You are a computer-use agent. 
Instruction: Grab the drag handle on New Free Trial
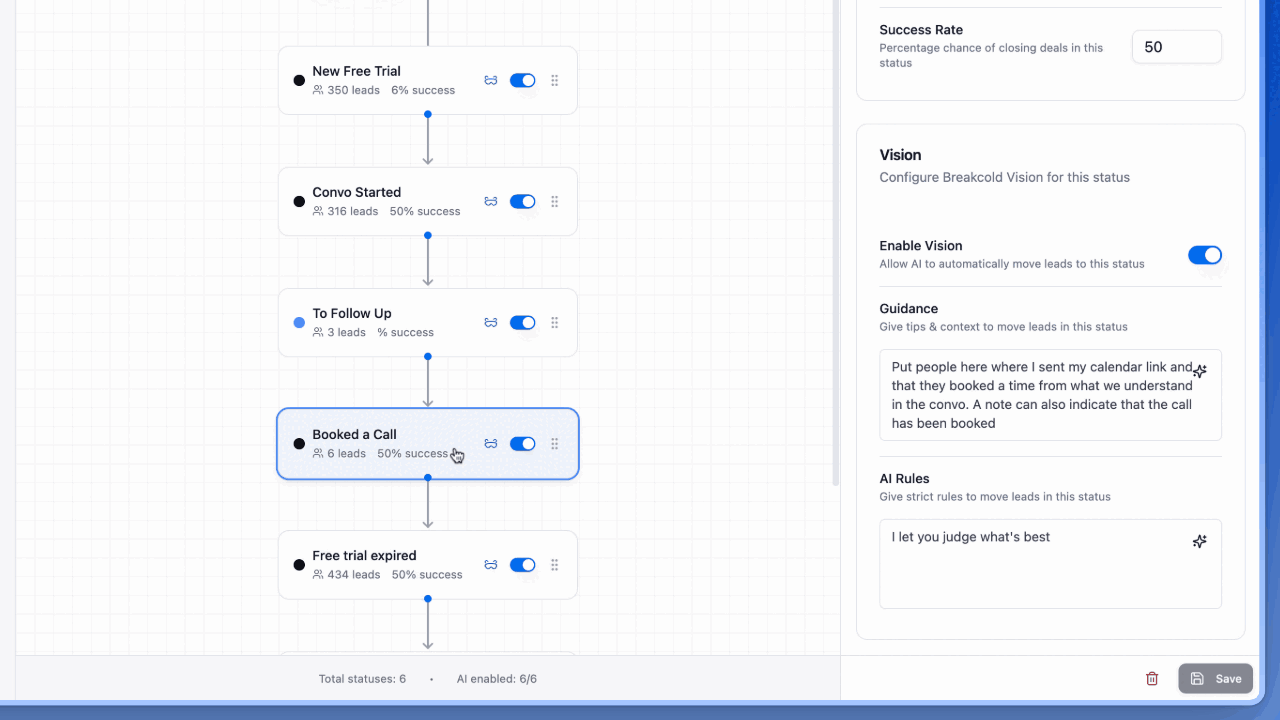click(x=555, y=81)
